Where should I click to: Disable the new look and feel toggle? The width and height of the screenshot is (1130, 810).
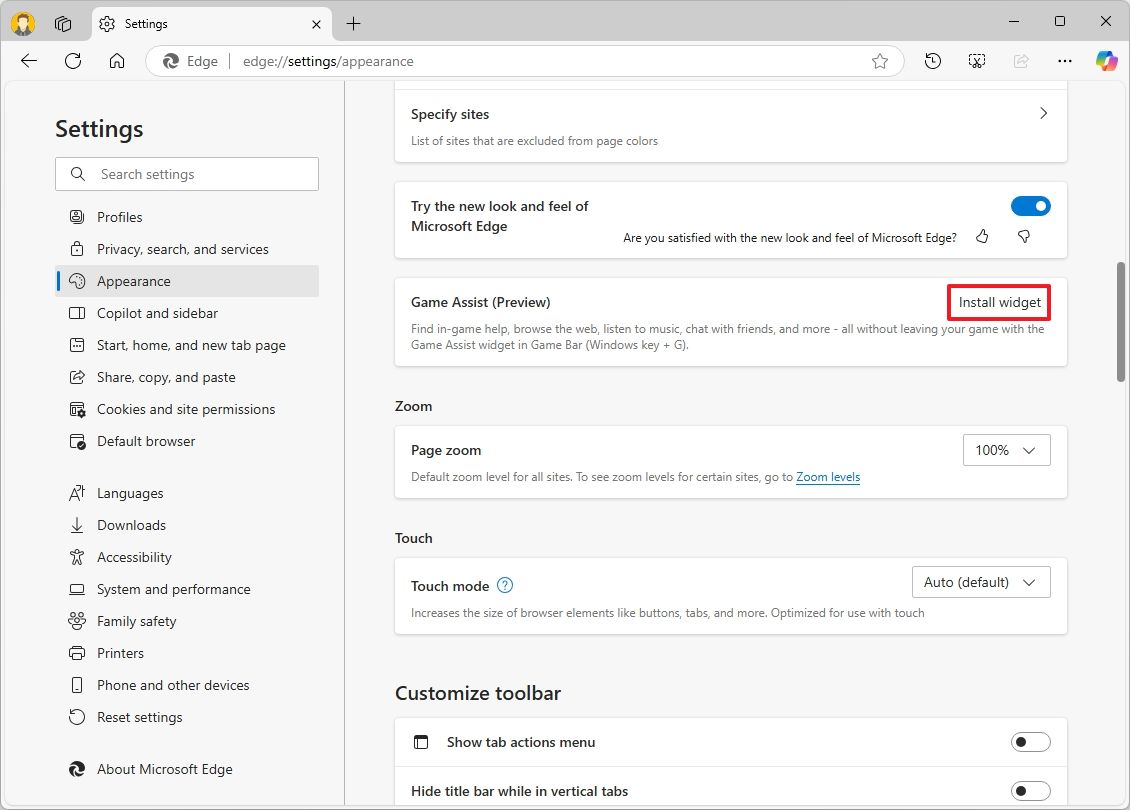[x=1031, y=206]
